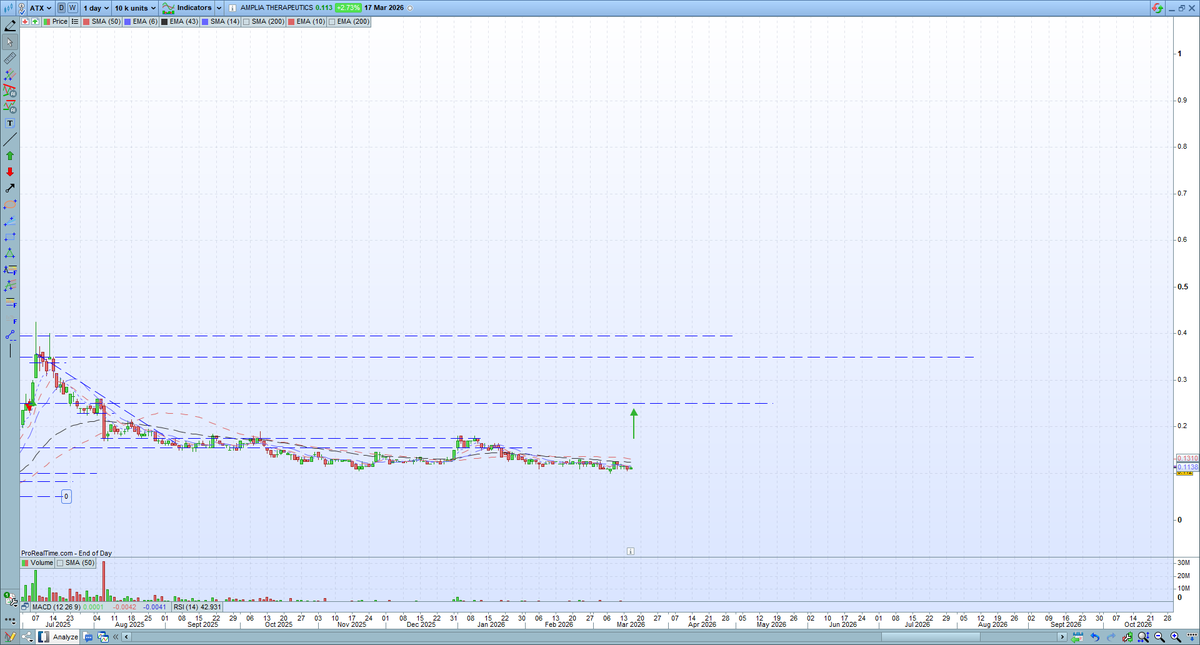The width and height of the screenshot is (1200, 645).
Task: Click right arrow of the time scrollbar
Action: 1062,637
